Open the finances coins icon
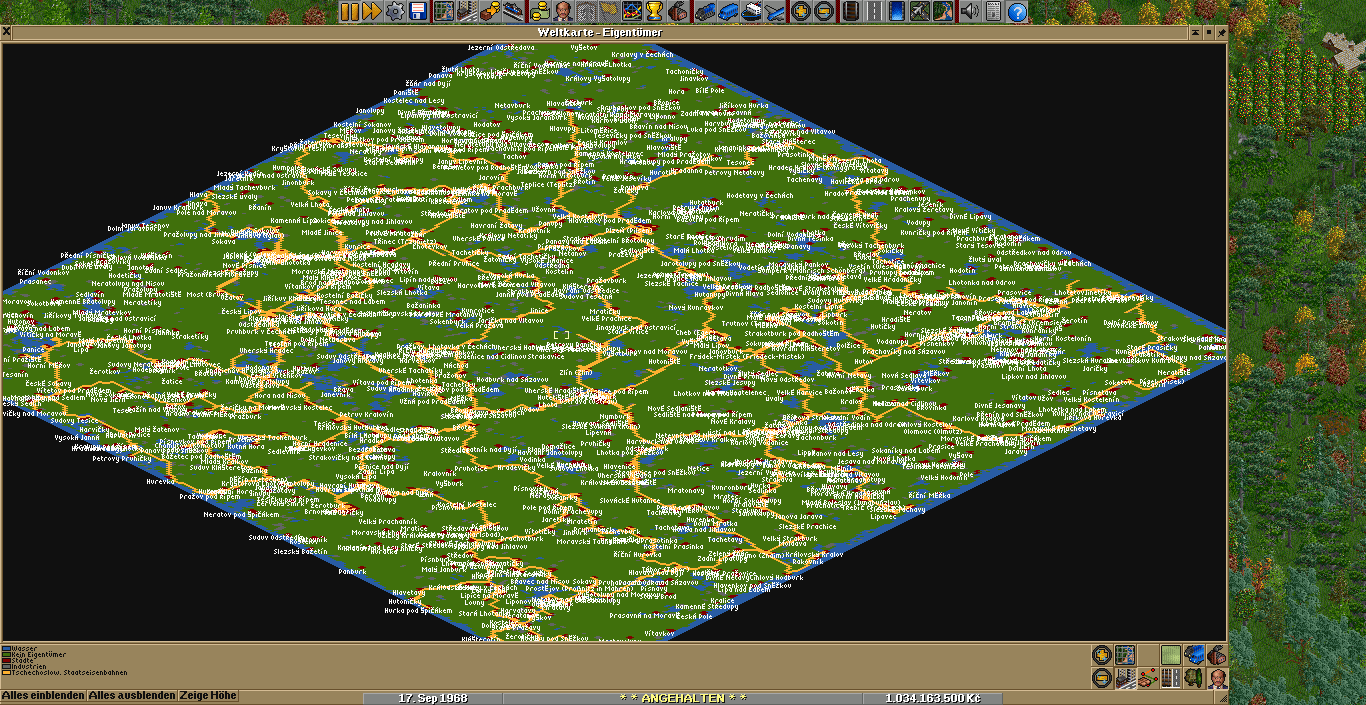Image resolution: width=1366 pixels, height=705 pixels. [x=539, y=12]
